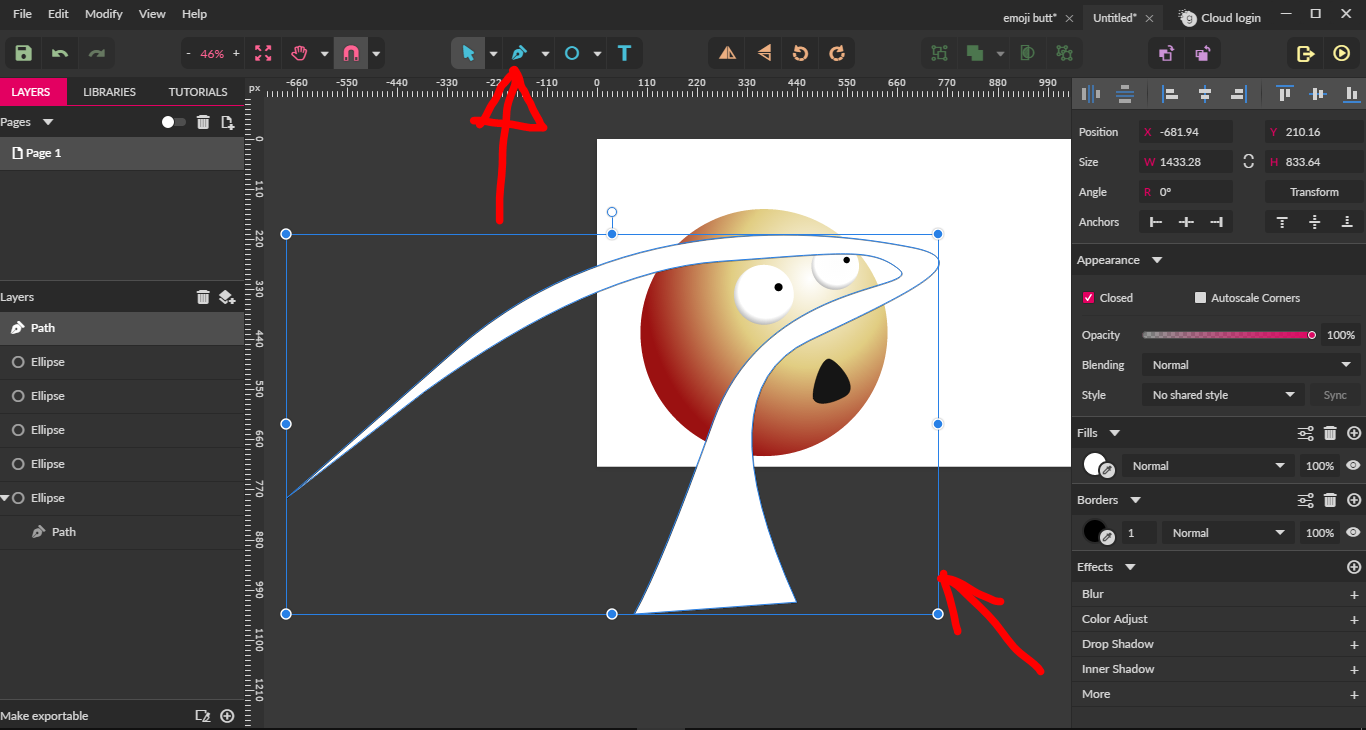Open the Export icon

pyautogui.click(x=1305, y=53)
